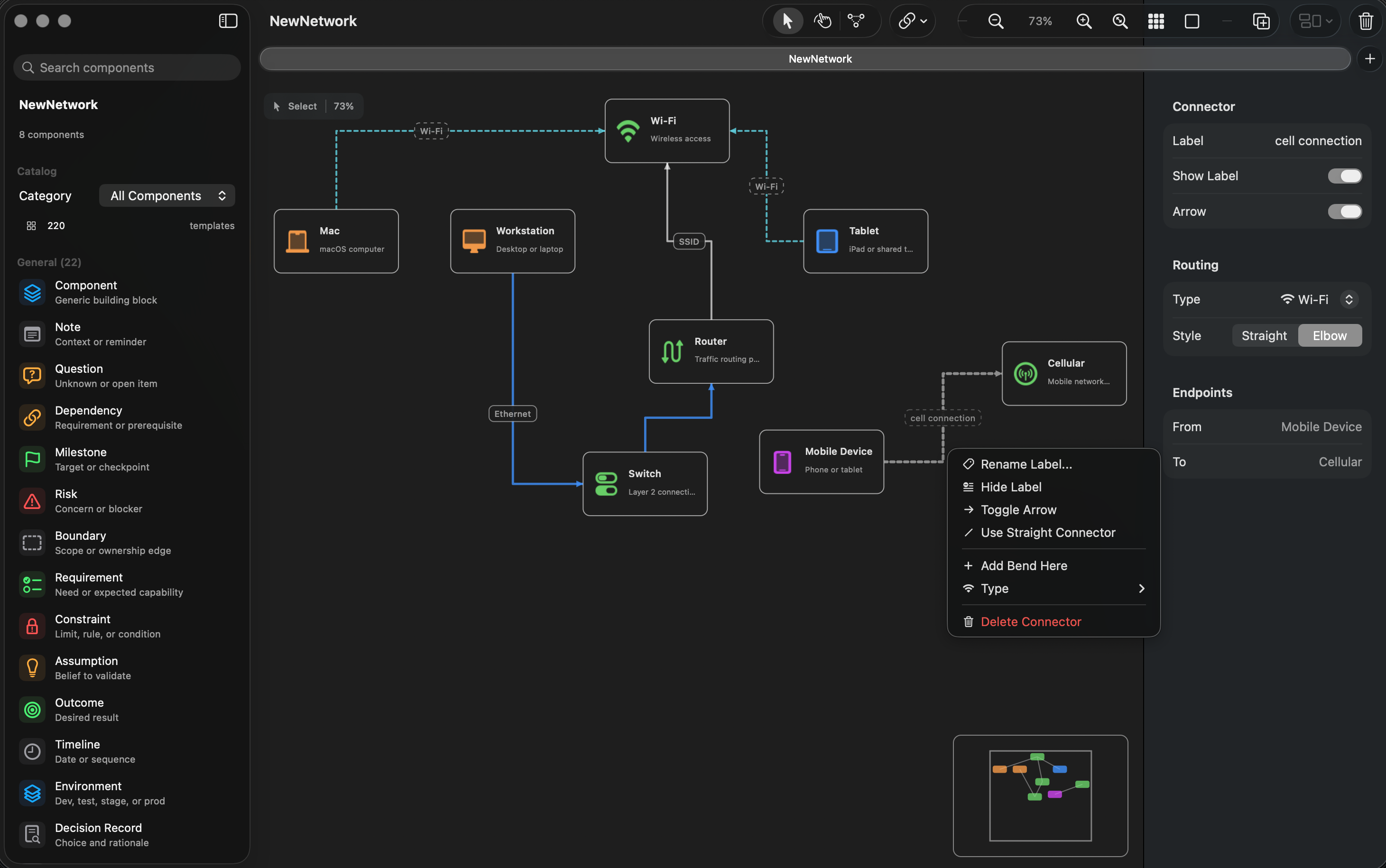
Task: Pick the Assumption lightbulb icon
Action: (32, 668)
